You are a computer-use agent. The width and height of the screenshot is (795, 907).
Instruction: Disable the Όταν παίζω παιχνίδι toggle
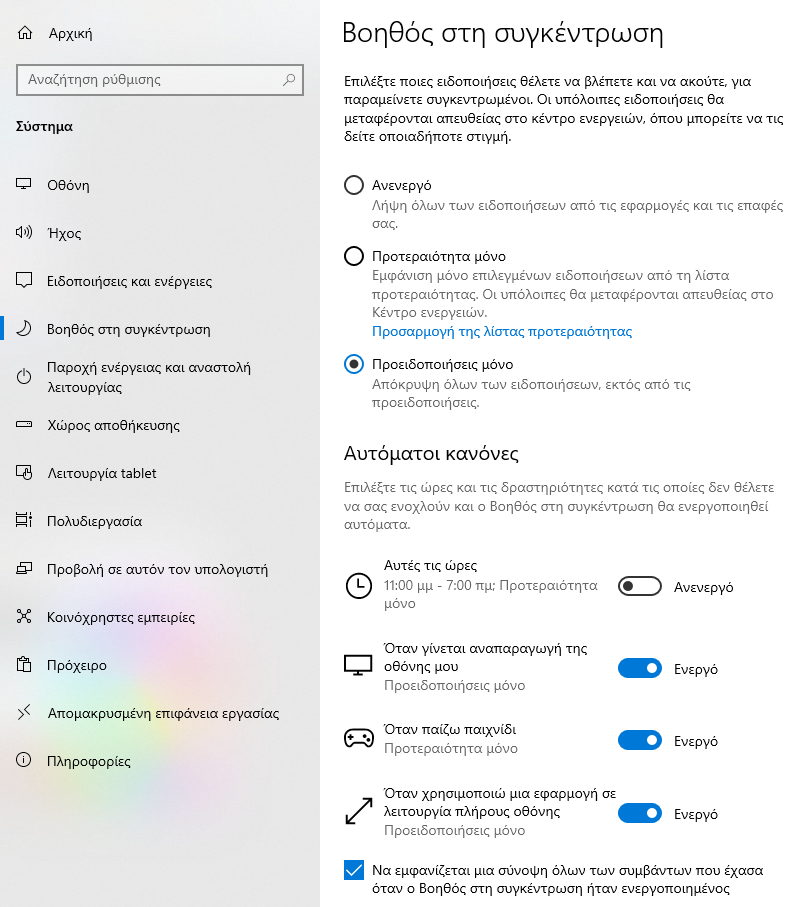(639, 740)
